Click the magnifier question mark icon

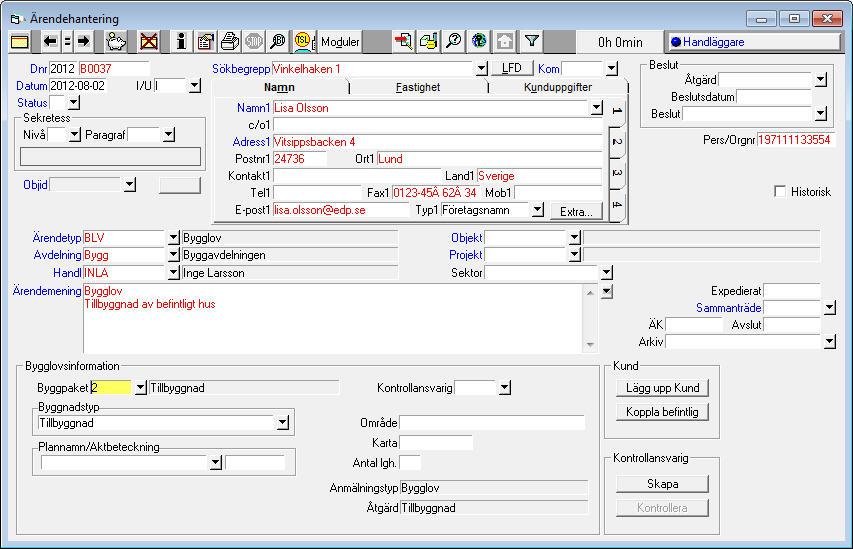coord(453,42)
